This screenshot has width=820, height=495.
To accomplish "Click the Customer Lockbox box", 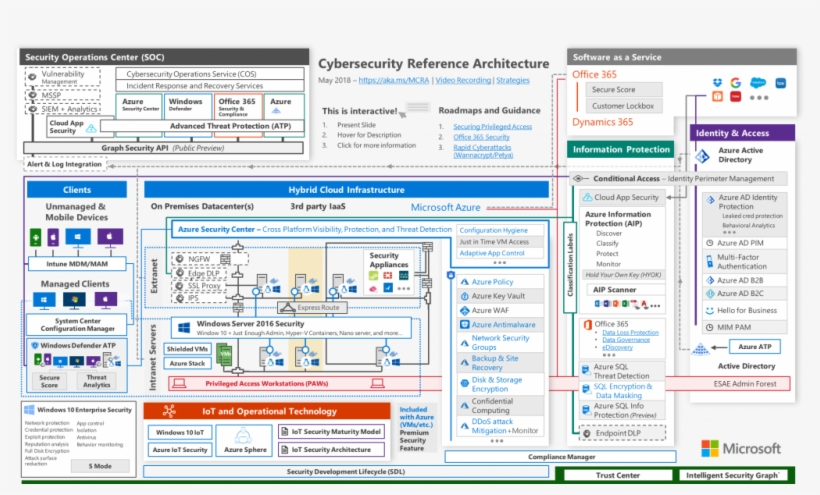I will [624, 106].
